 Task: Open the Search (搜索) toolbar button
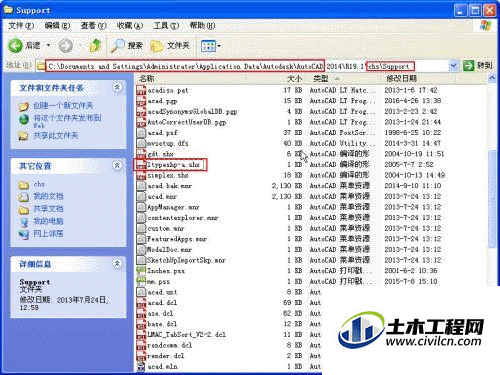click(x=127, y=46)
